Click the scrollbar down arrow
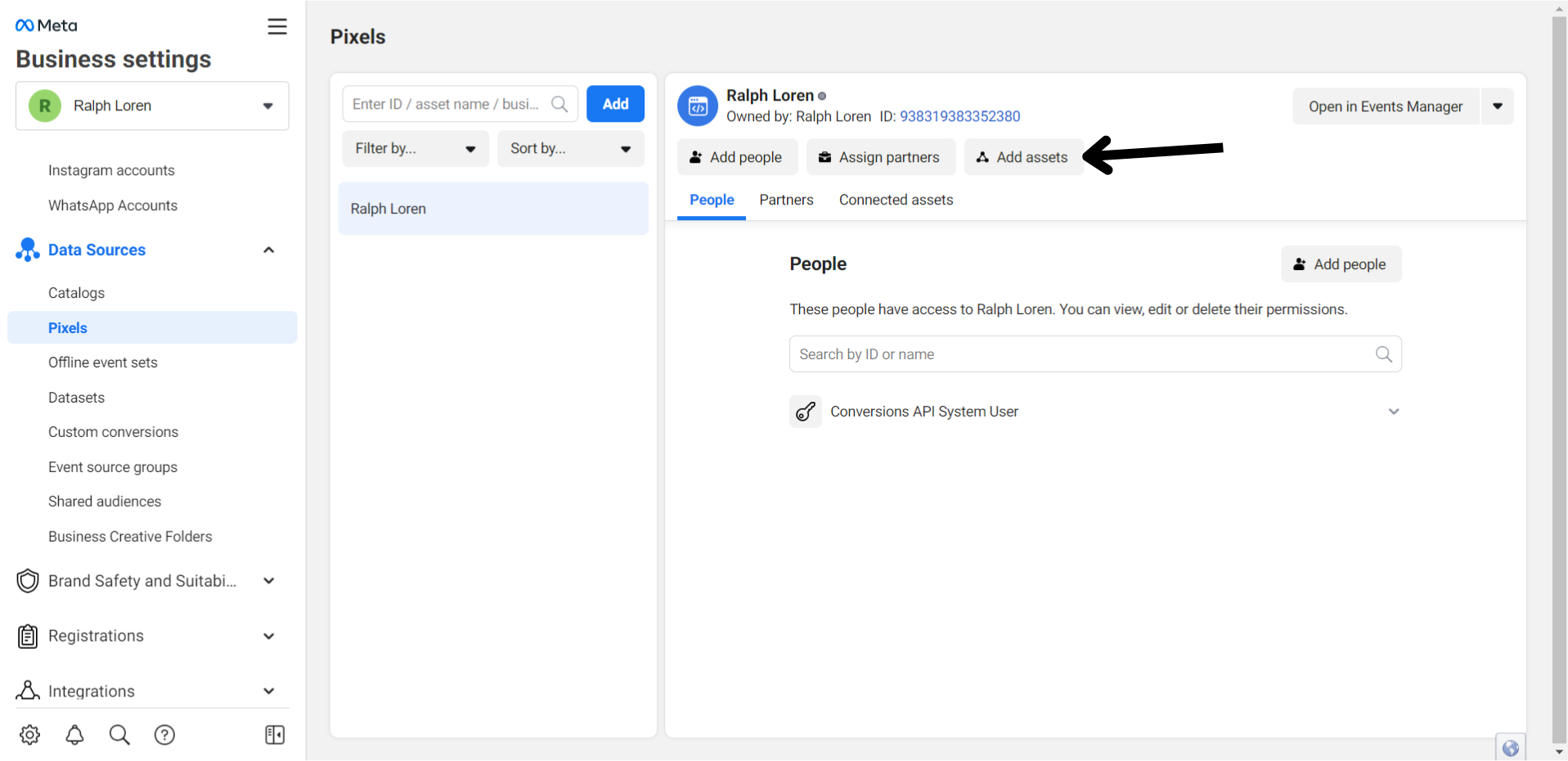 [1559, 752]
